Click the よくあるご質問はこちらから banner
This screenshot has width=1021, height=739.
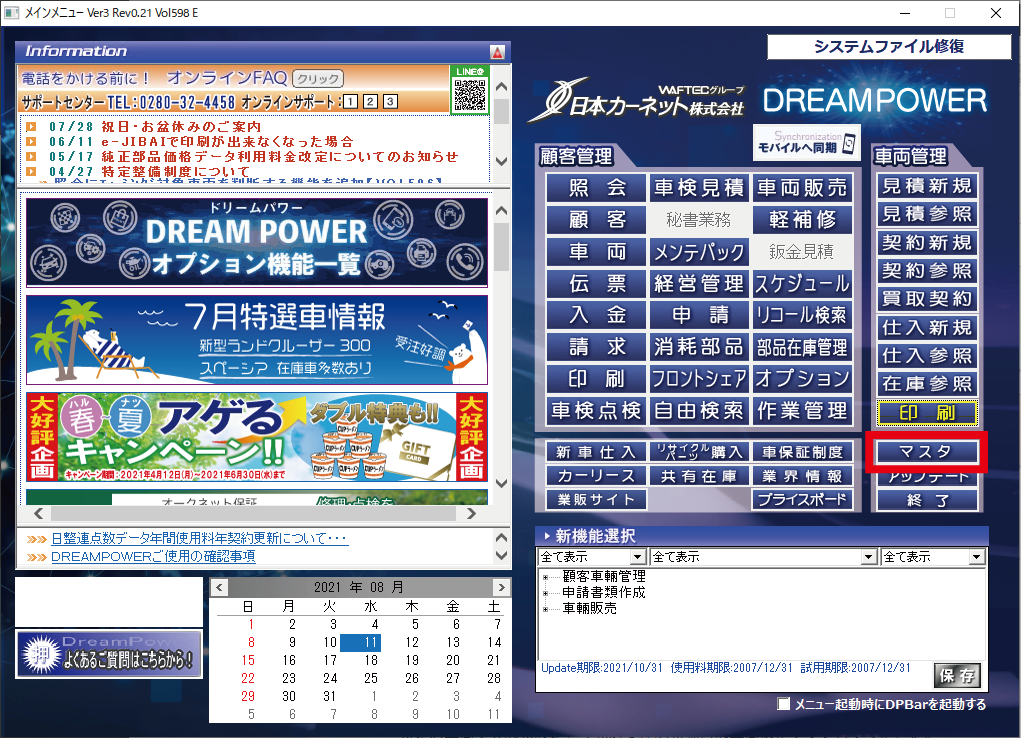click(x=109, y=654)
